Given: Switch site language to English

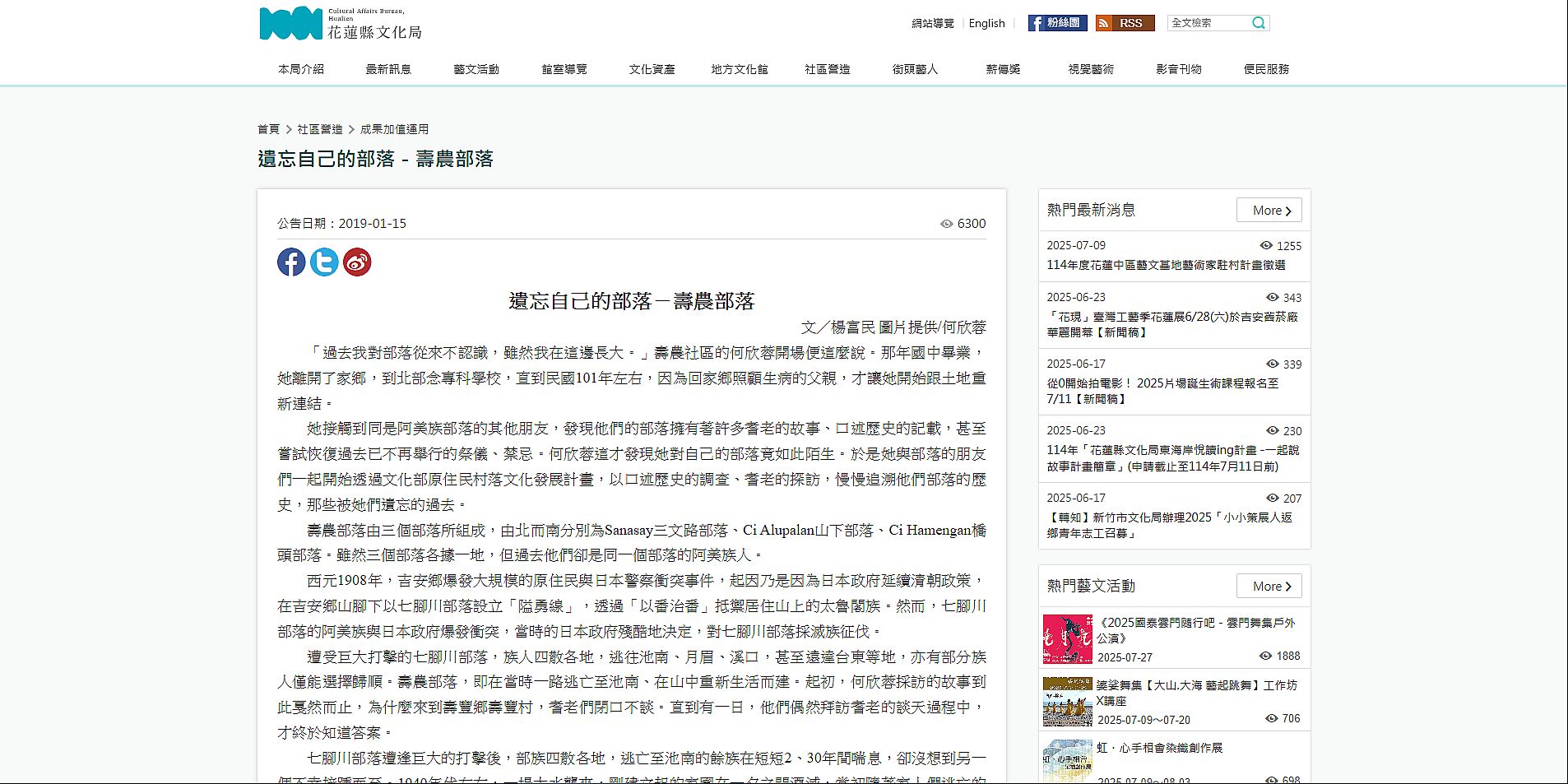Looking at the screenshot, I should point(986,23).
